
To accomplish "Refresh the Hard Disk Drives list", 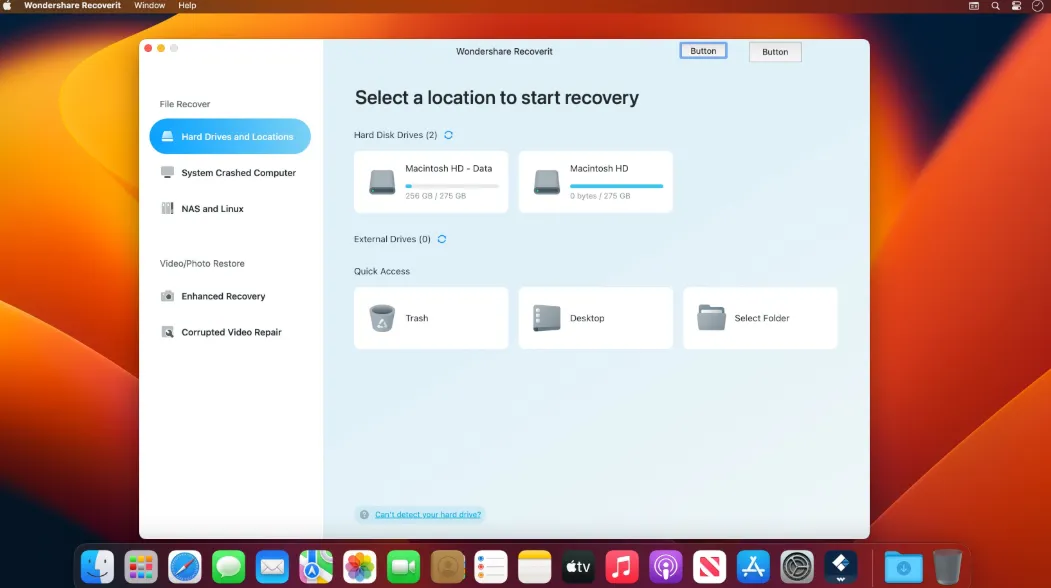I will coord(448,135).
